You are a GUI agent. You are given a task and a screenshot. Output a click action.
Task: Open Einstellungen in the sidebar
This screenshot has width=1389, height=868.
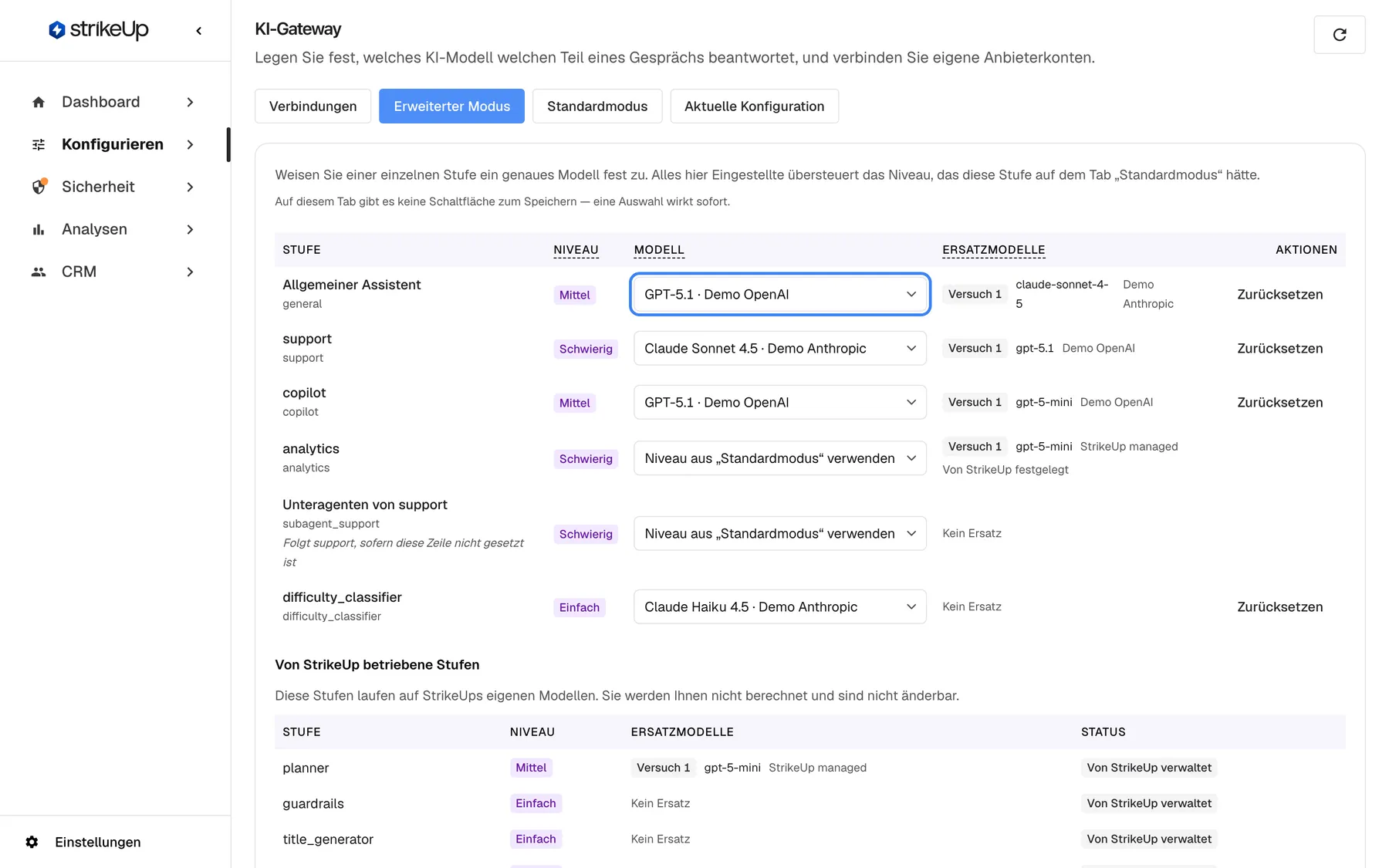pos(97,842)
